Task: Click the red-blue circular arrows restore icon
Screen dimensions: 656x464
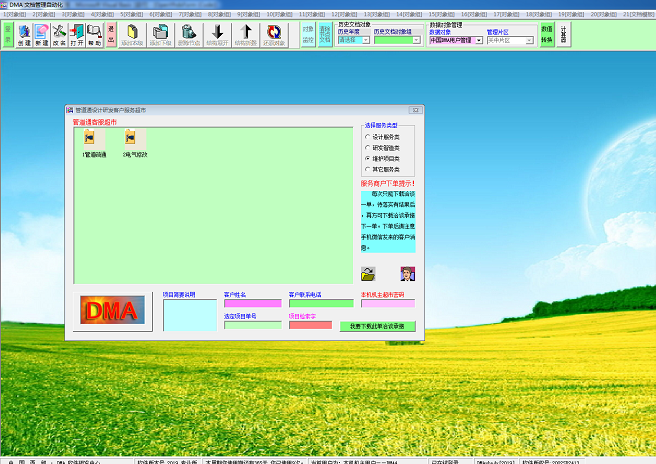Action: (x=274, y=35)
